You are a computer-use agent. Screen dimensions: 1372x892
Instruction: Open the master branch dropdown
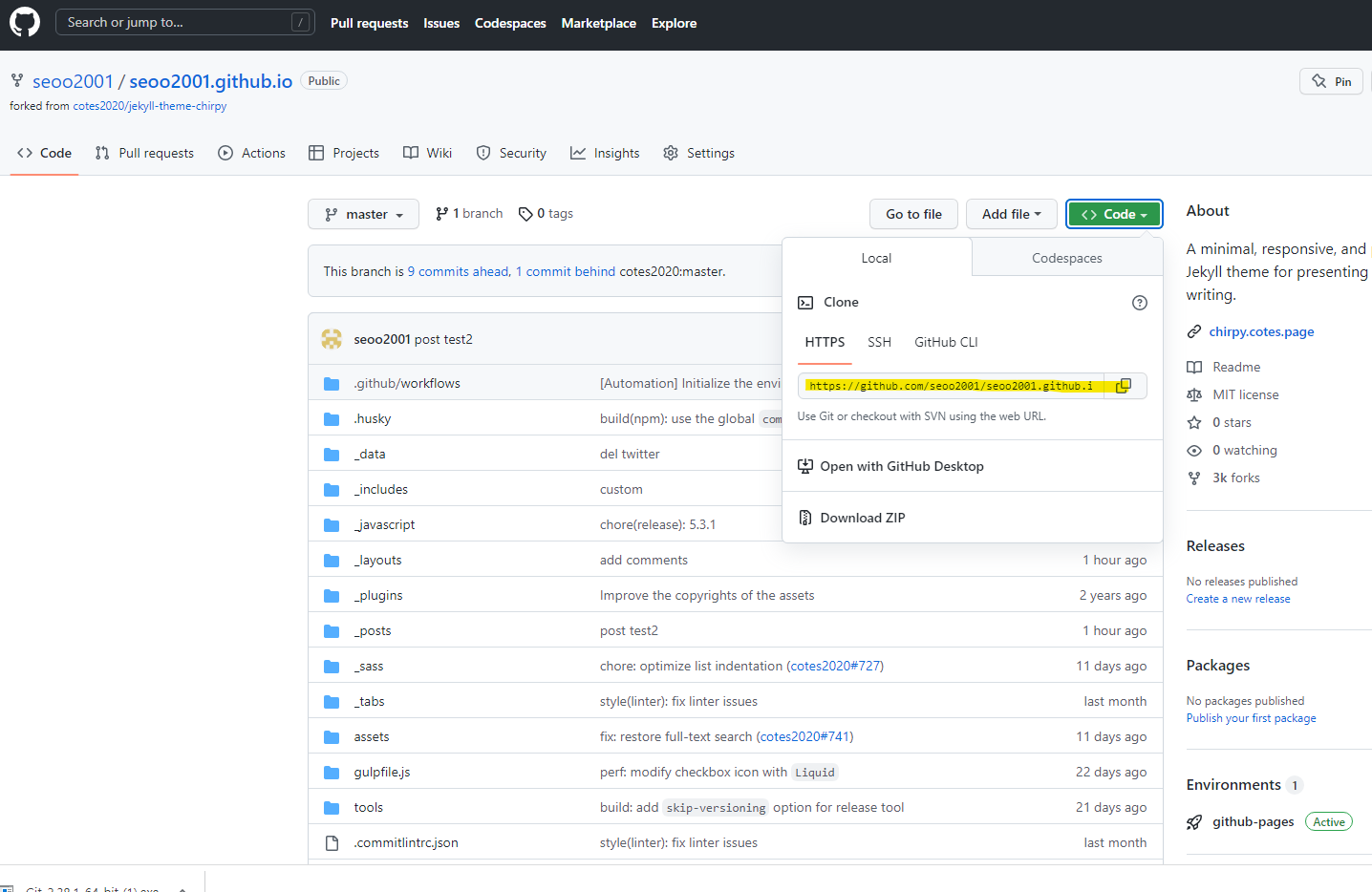pos(363,214)
